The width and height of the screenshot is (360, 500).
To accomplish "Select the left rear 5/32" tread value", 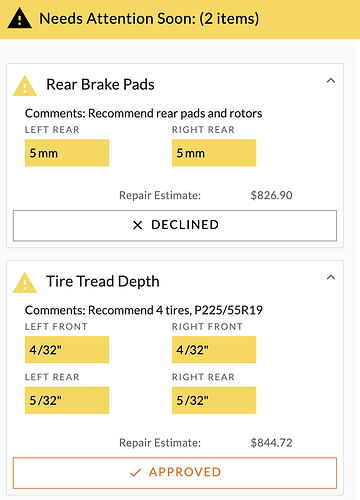I will (67, 400).
